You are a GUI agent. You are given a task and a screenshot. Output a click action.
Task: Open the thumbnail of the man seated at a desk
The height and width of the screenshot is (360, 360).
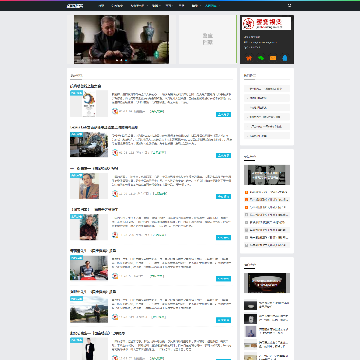click(89, 268)
